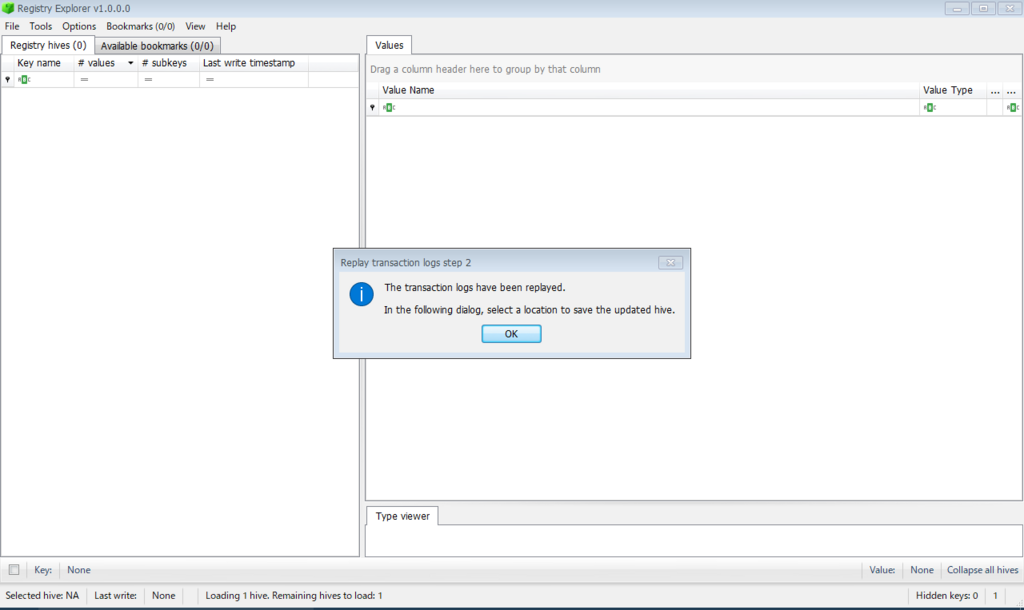Sort by # subkeys column header
This screenshot has height=610, width=1024.
coord(168,63)
